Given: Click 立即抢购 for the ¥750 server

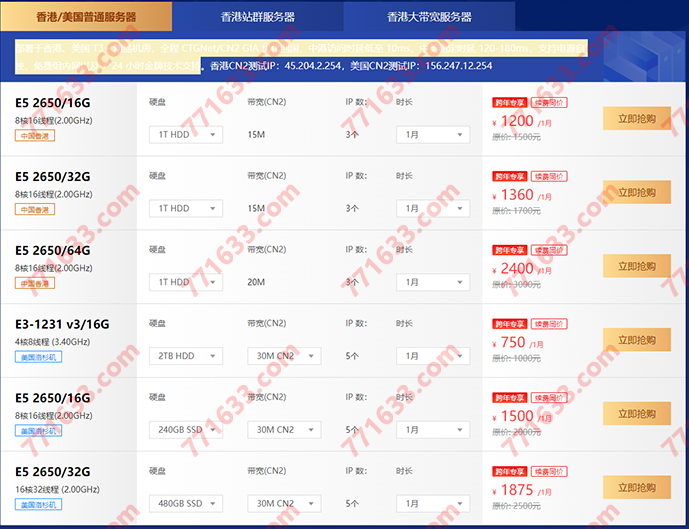Looking at the screenshot, I should tap(637, 340).
